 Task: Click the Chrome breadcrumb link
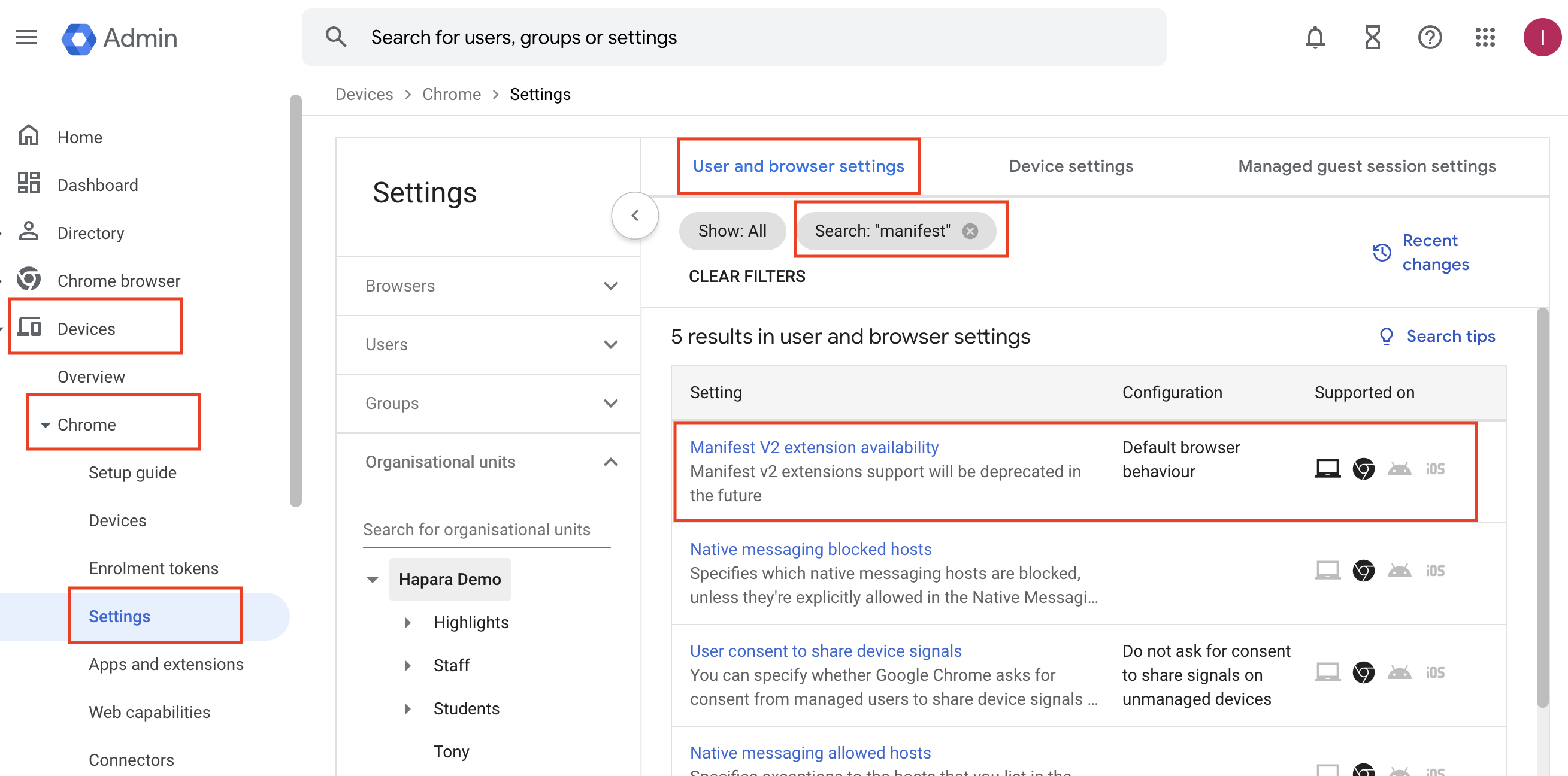point(452,95)
